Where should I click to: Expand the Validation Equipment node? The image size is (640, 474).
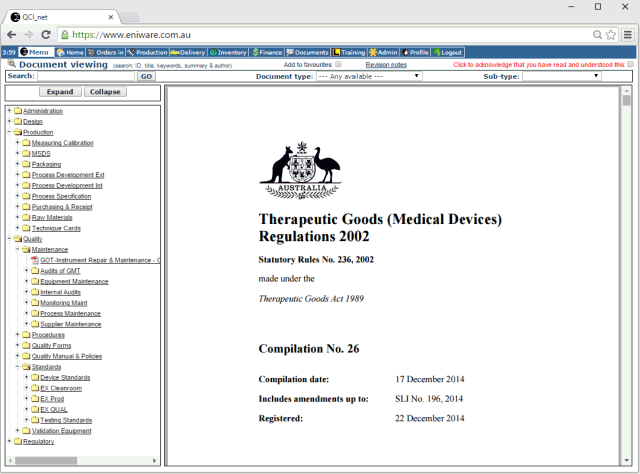point(18,430)
